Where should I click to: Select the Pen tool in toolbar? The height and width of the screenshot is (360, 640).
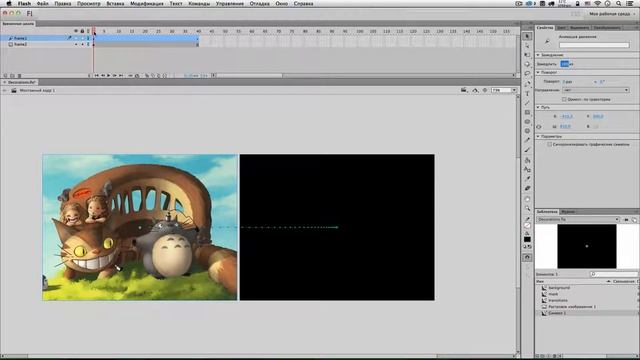pyautogui.click(x=527, y=84)
